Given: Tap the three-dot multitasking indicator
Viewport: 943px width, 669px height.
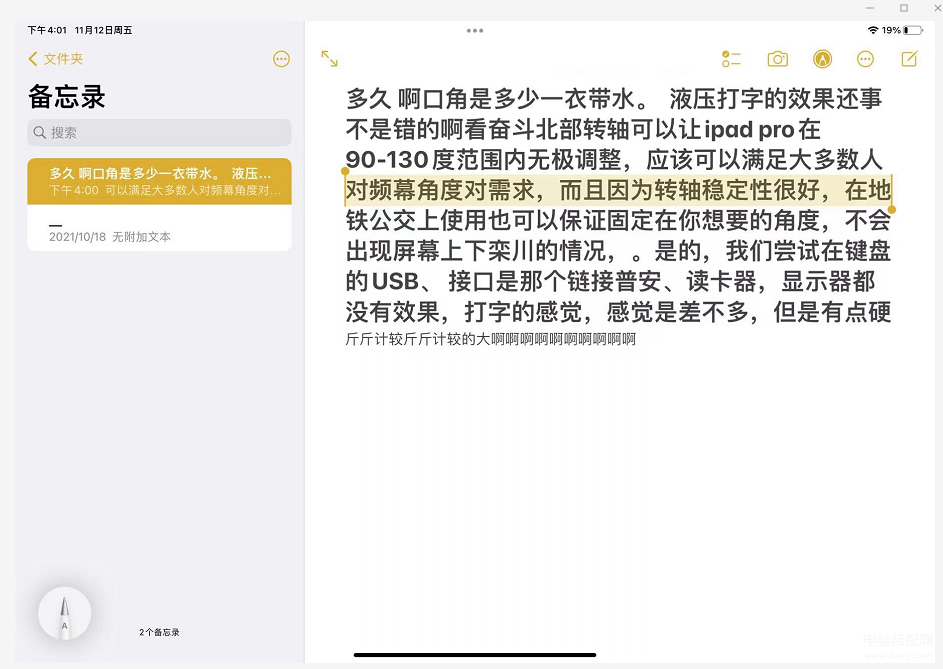Looking at the screenshot, I should [475, 31].
